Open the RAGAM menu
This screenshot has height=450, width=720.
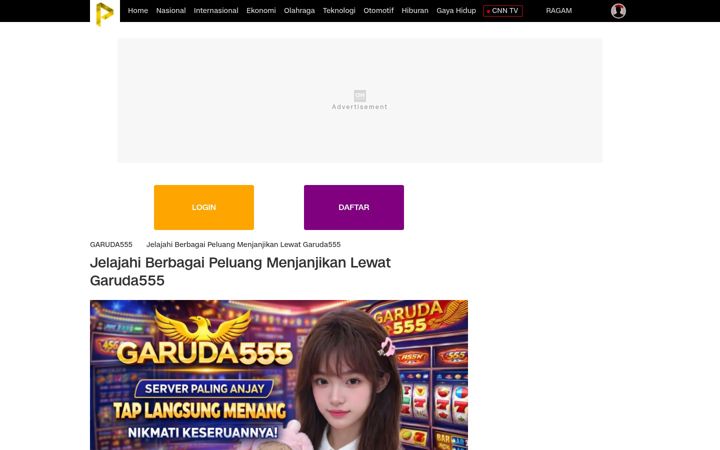click(559, 11)
